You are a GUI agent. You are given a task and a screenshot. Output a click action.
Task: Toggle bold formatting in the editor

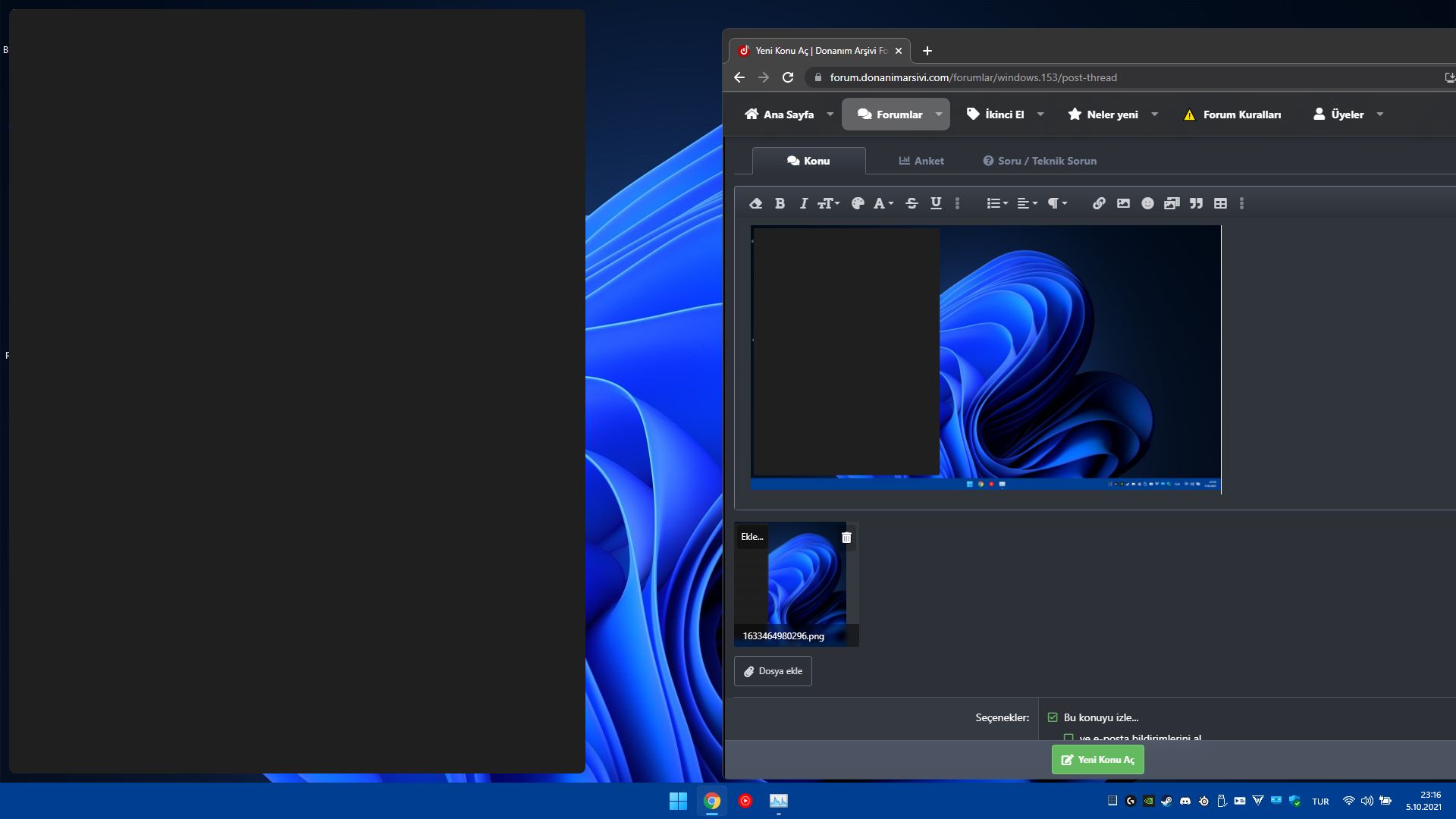coord(780,203)
